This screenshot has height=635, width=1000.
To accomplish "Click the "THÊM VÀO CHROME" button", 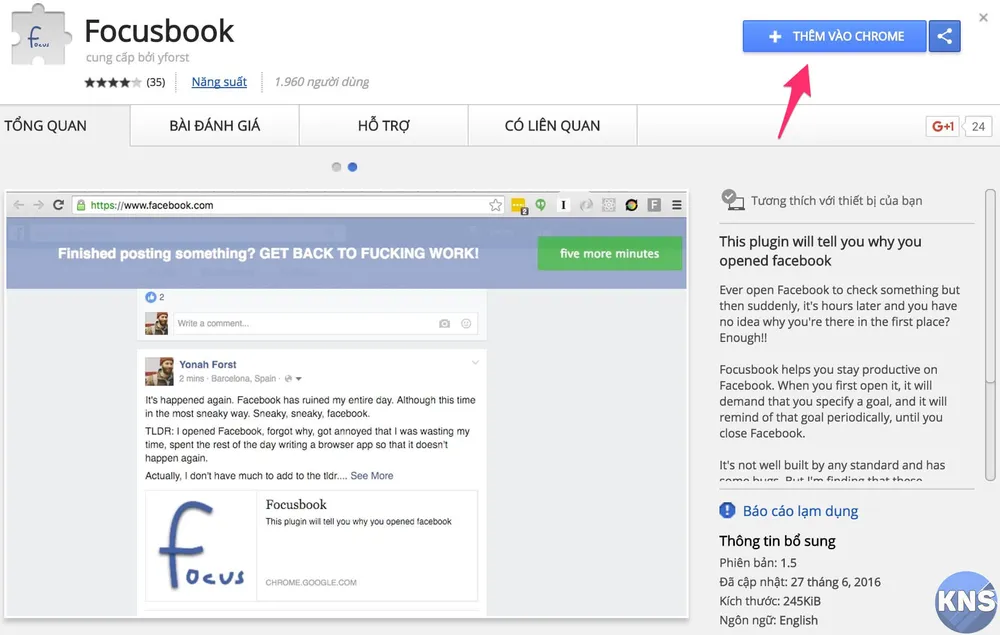I will point(834,36).
